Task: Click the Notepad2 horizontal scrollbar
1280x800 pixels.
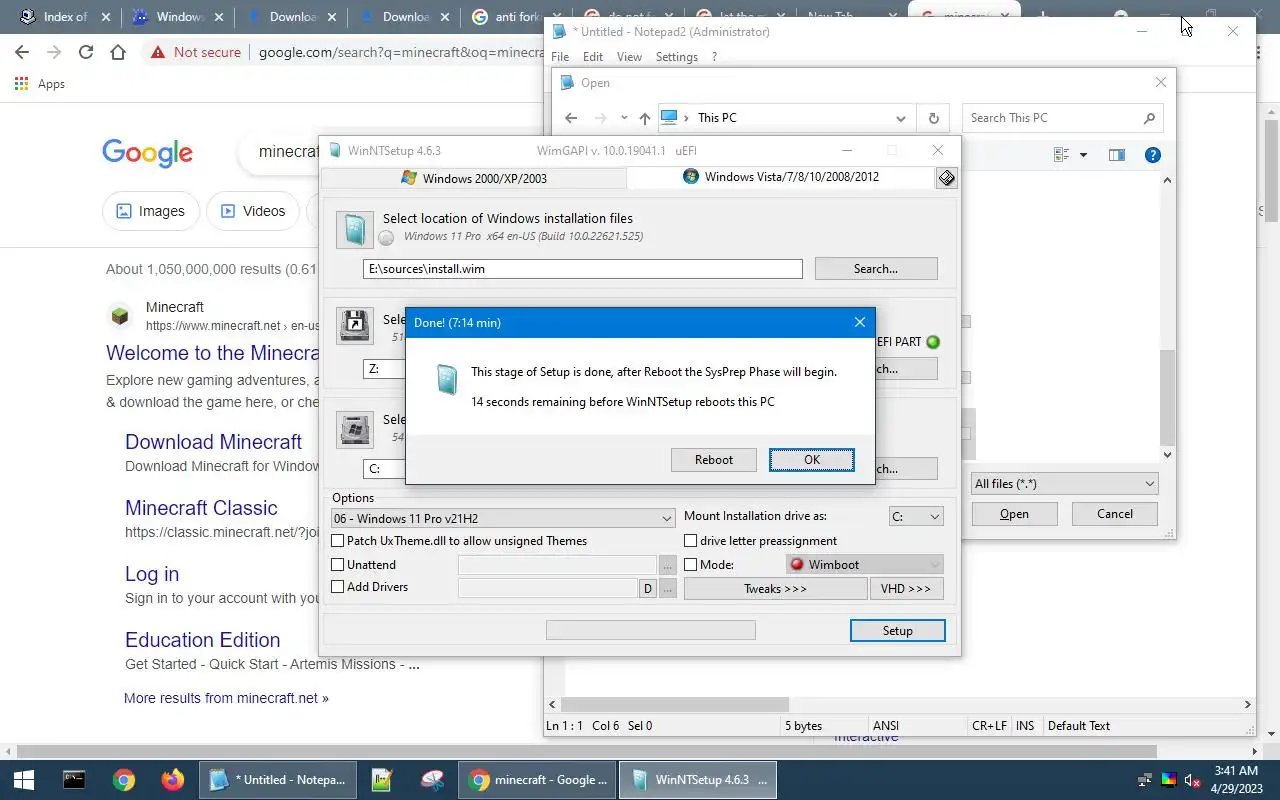Action: click(x=675, y=705)
